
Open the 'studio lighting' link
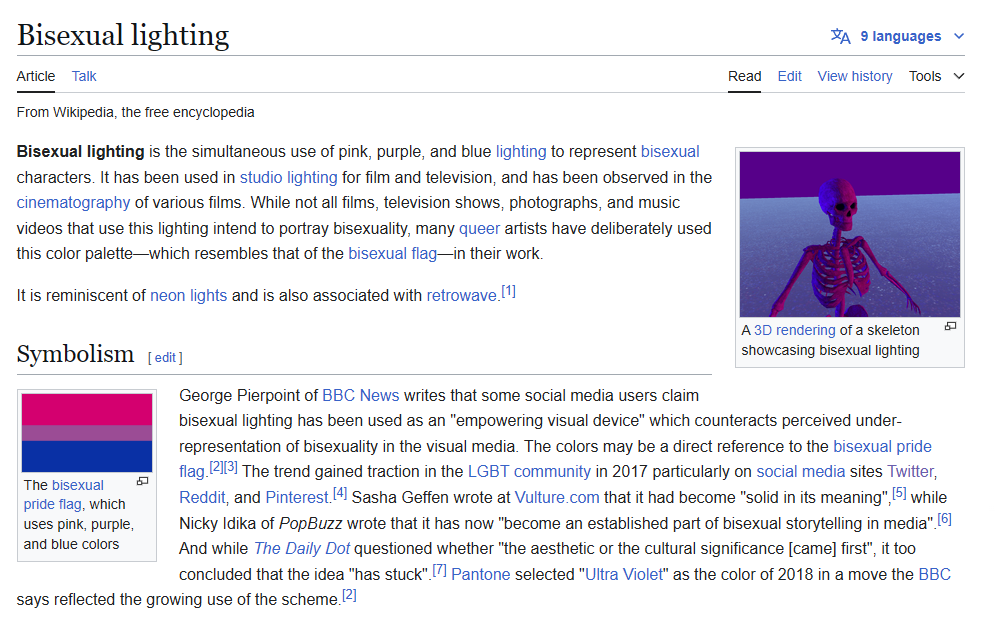pos(289,178)
